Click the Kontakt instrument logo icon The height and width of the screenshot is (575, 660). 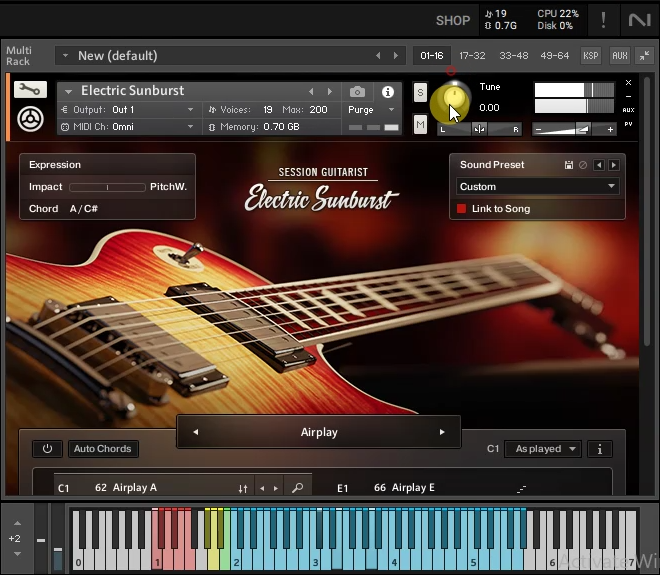30,119
